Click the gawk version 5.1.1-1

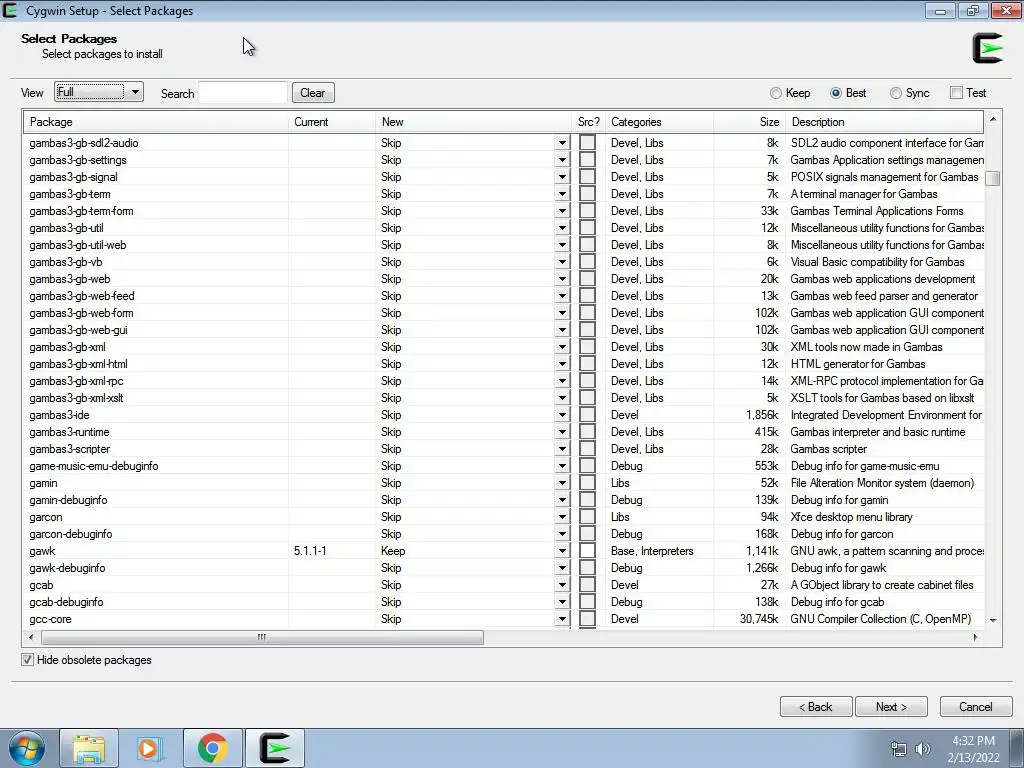click(310, 551)
